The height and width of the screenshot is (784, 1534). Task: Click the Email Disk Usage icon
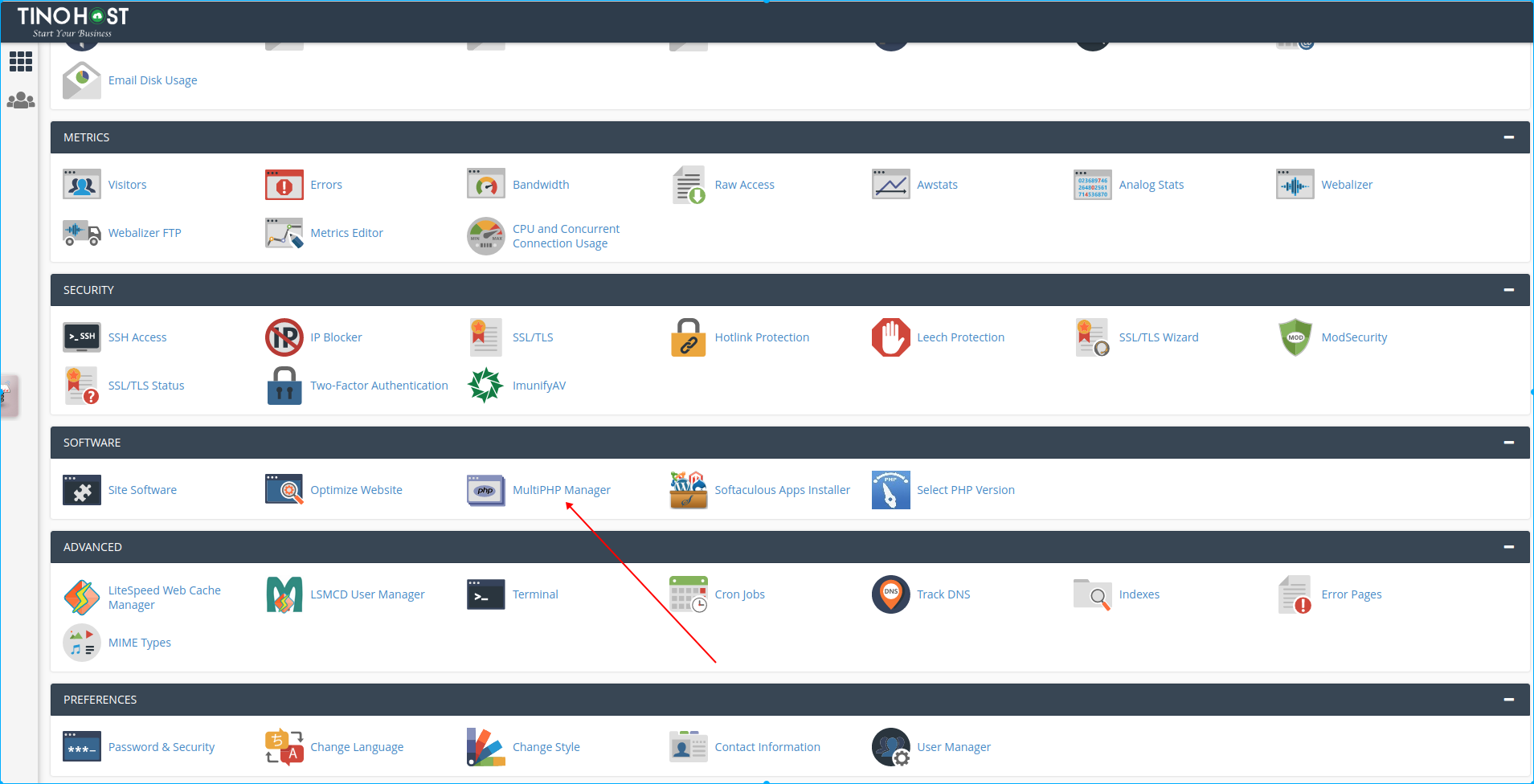tap(82, 80)
